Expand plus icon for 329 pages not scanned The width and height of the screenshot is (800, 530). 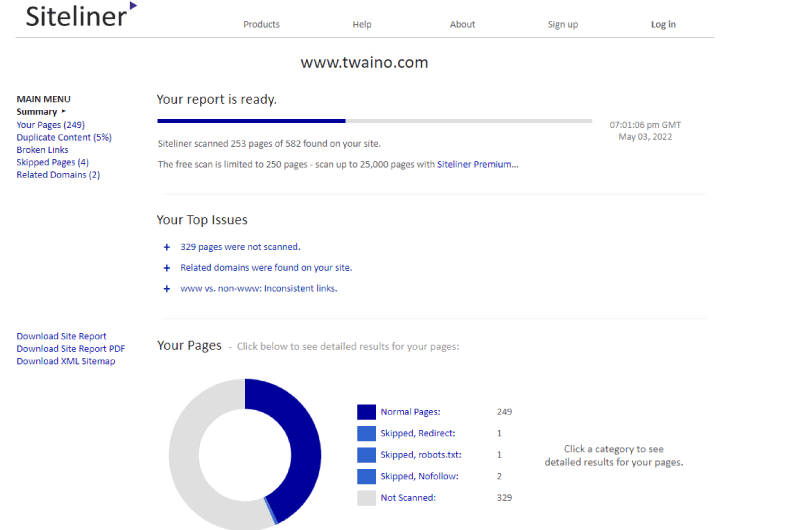[166, 247]
